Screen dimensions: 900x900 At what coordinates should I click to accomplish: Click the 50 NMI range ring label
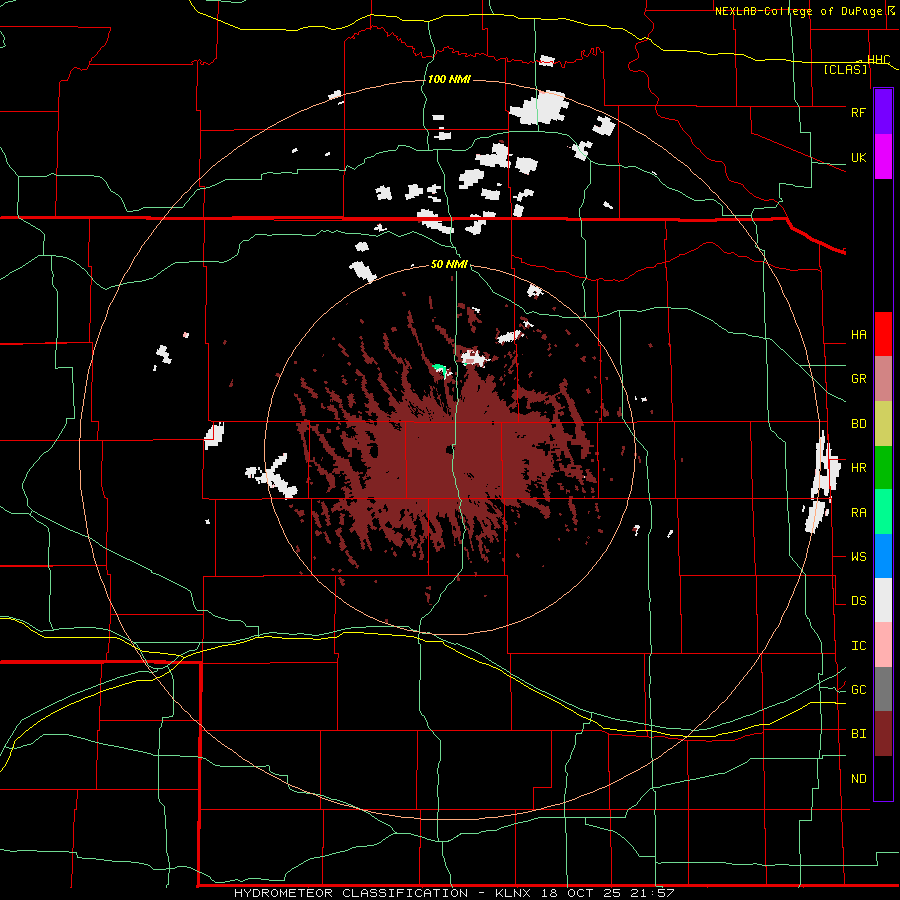pyautogui.click(x=449, y=264)
